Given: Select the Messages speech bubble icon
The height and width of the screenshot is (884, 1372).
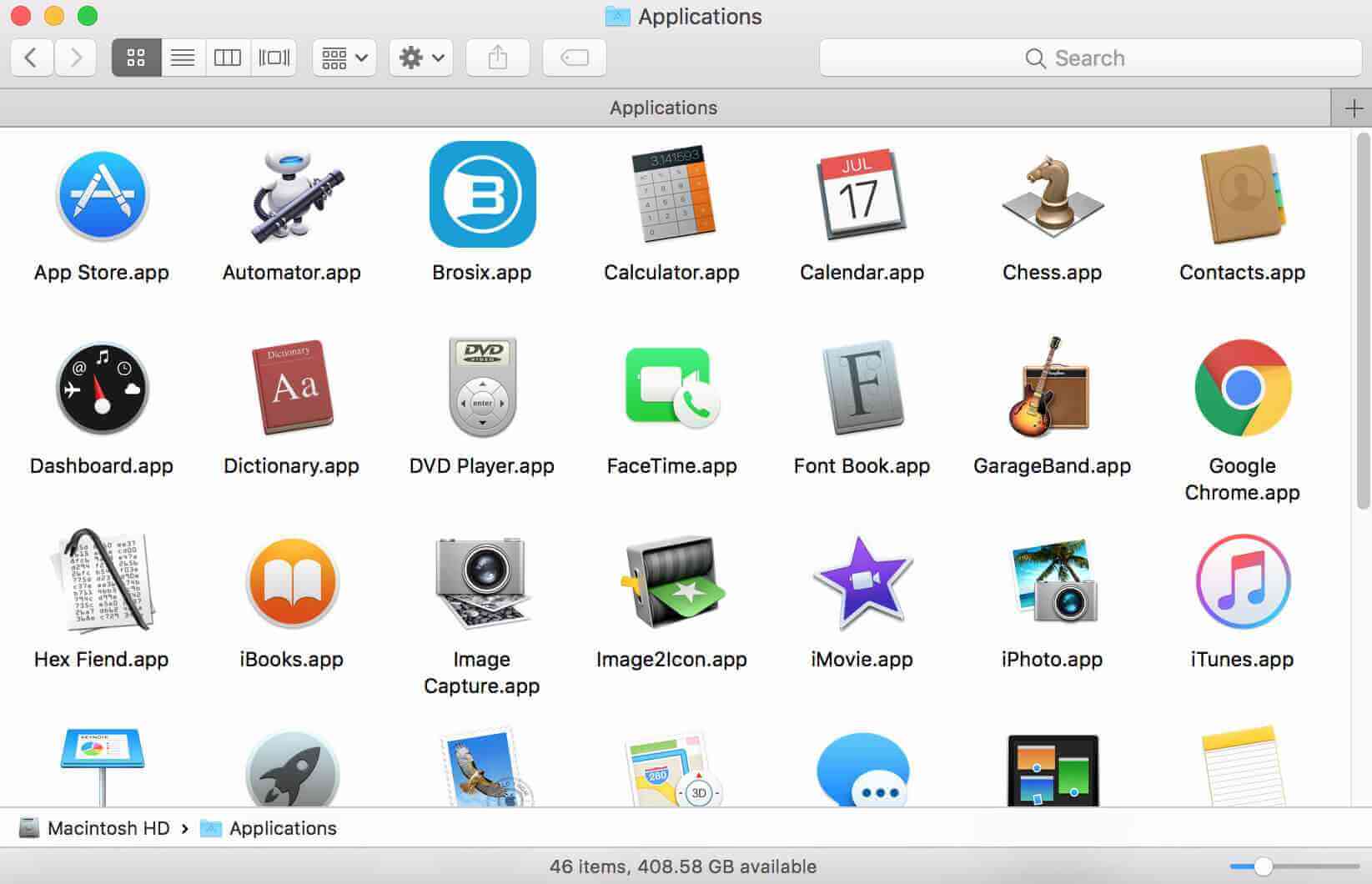Looking at the screenshot, I should (862, 769).
